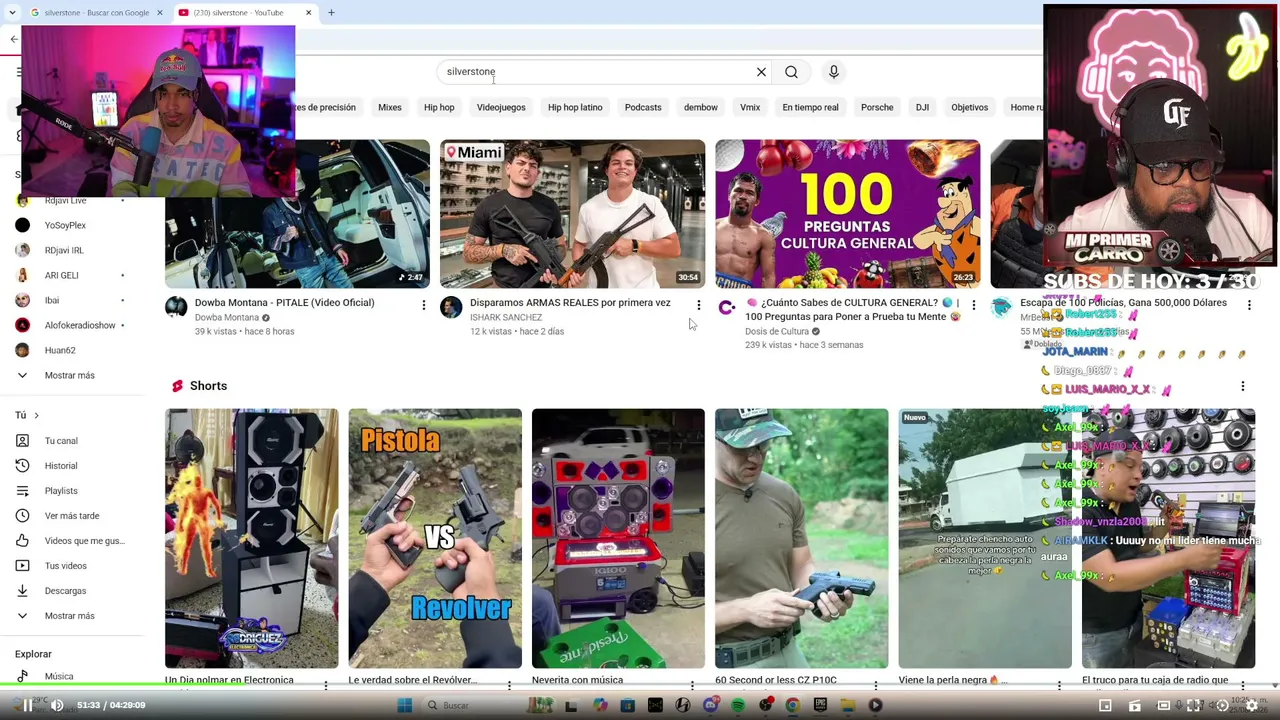Open Dowba Montana's channel avatar beside PITALE video
This screenshot has width=1280, height=720.
click(x=176, y=307)
